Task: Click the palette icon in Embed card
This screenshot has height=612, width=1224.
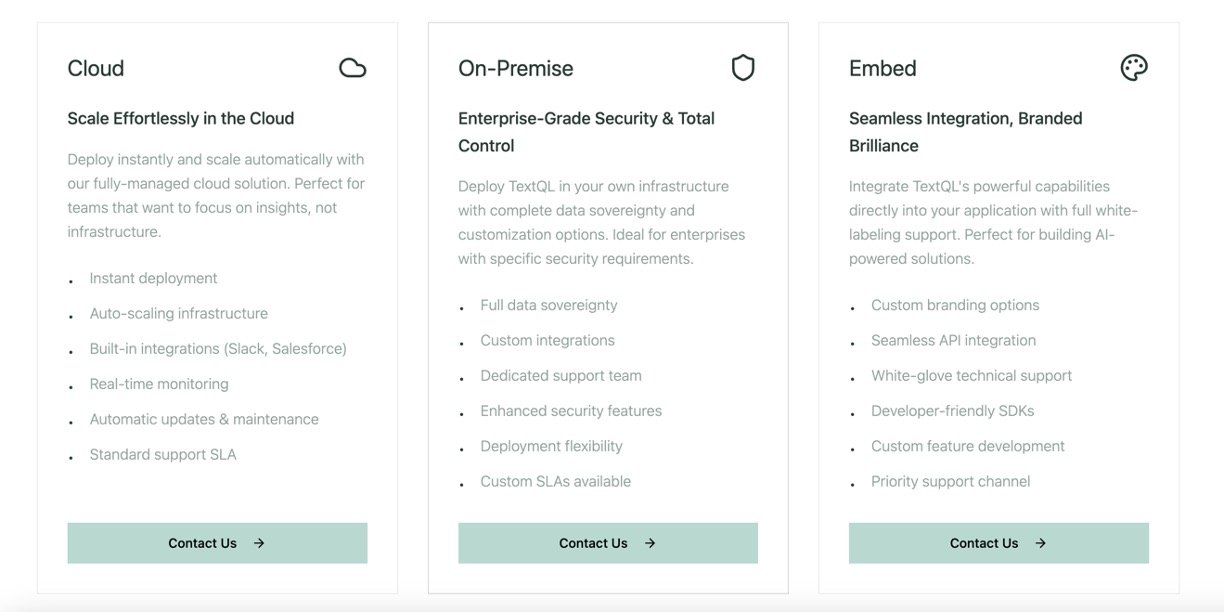Action: click(1134, 68)
